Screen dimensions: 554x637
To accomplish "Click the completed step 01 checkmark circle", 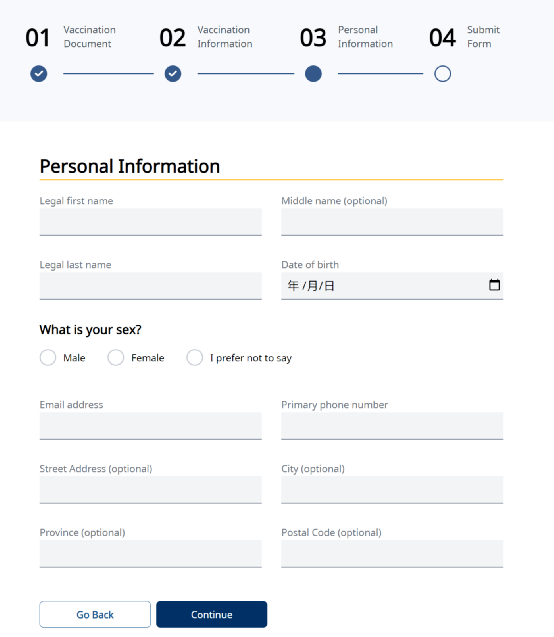I will click(x=39, y=74).
